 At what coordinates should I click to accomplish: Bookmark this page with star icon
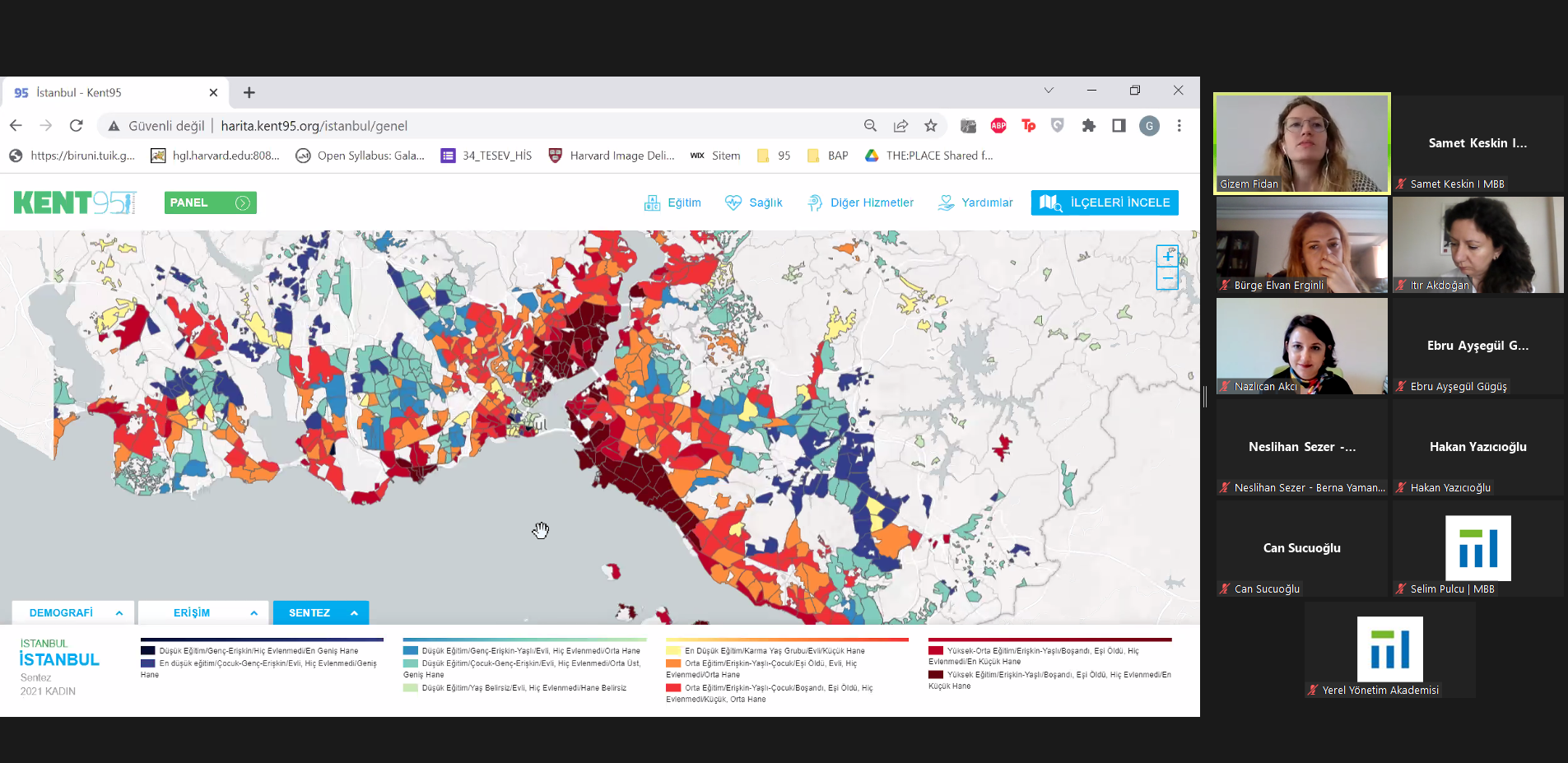(x=930, y=126)
